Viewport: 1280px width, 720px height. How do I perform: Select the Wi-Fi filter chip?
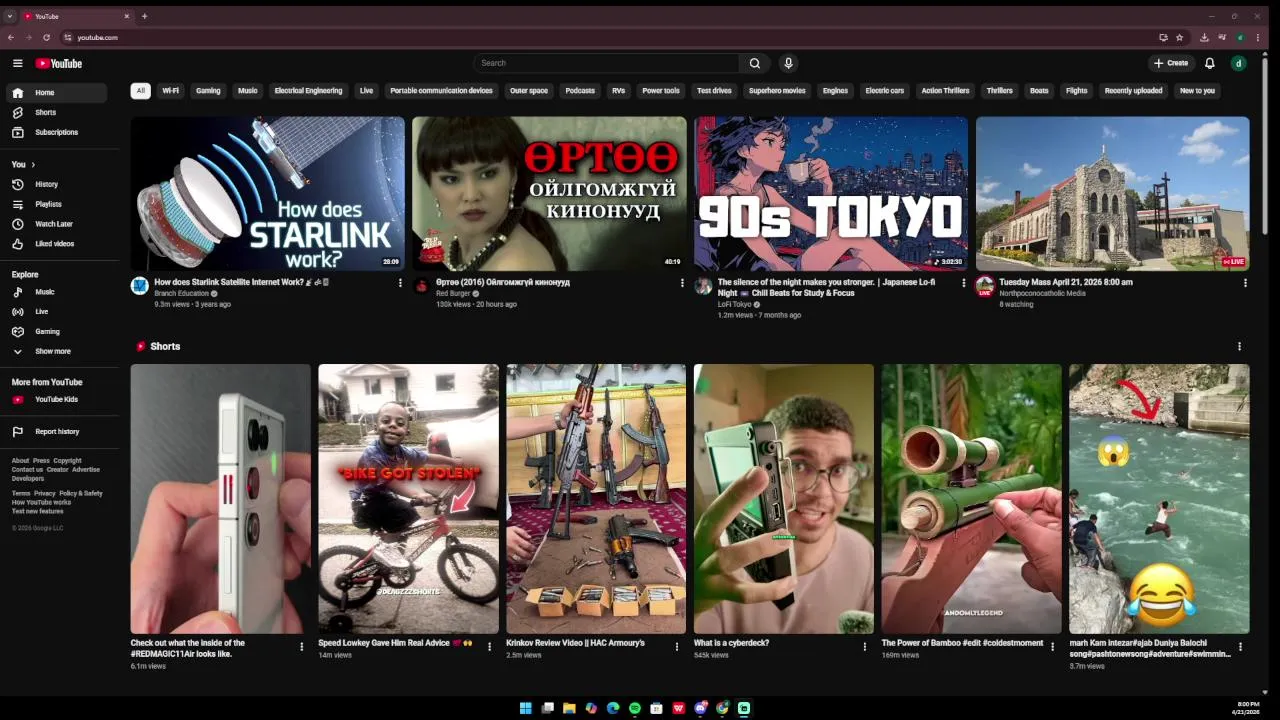pos(171,91)
